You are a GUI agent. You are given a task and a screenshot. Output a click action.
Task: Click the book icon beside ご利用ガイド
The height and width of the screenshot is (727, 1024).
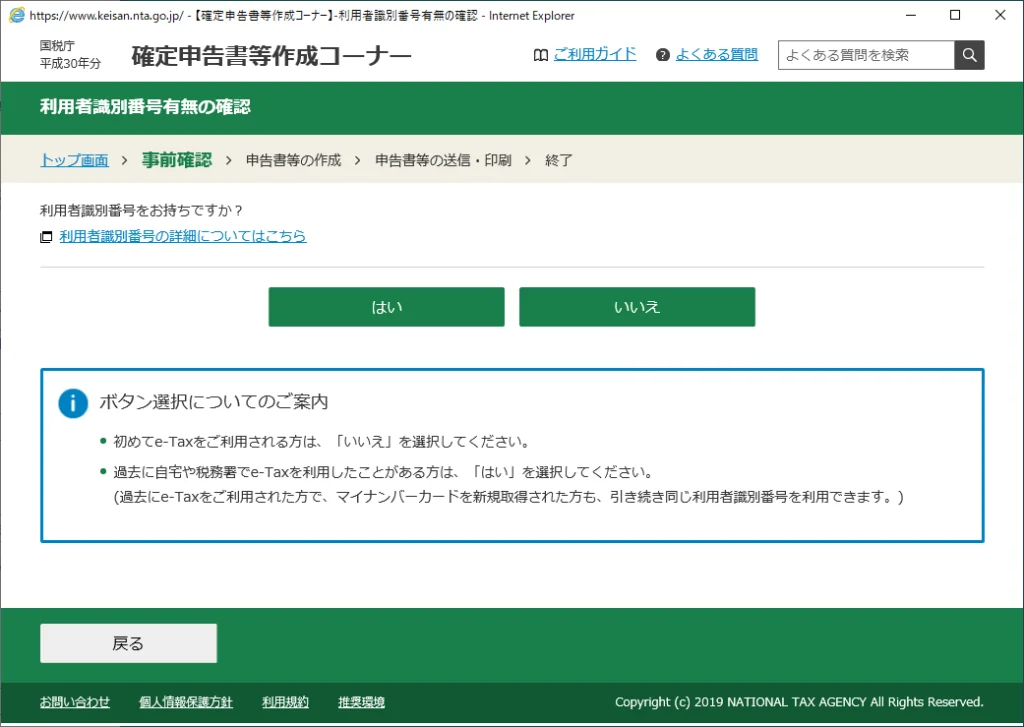[540, 55]
